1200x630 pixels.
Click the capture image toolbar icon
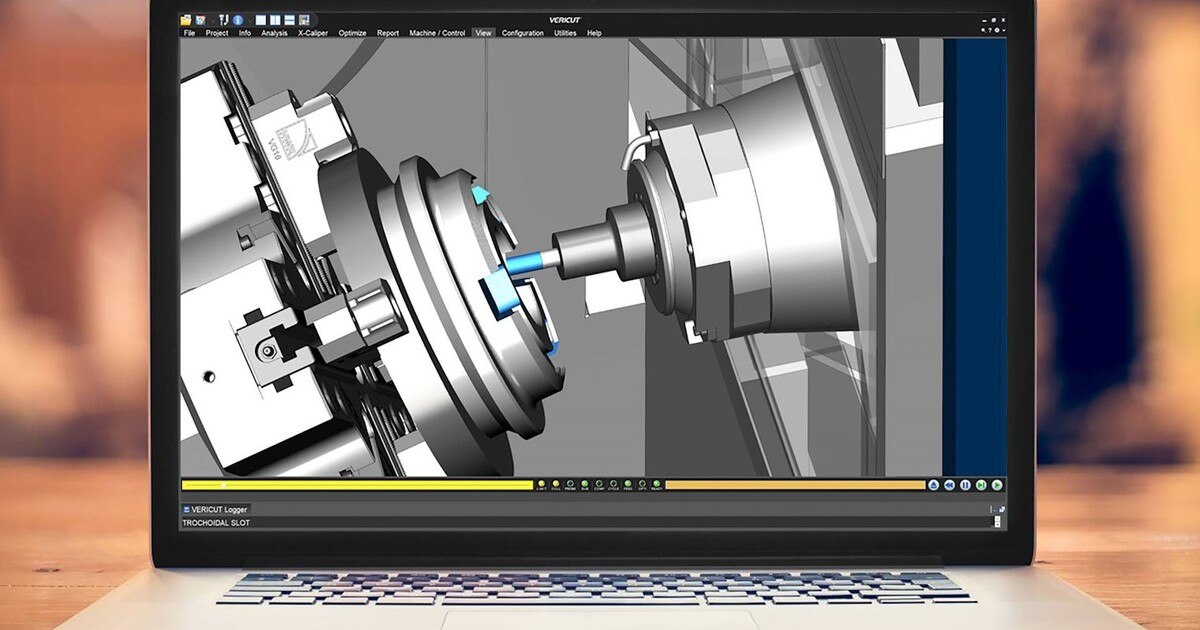tap(303, 20)
